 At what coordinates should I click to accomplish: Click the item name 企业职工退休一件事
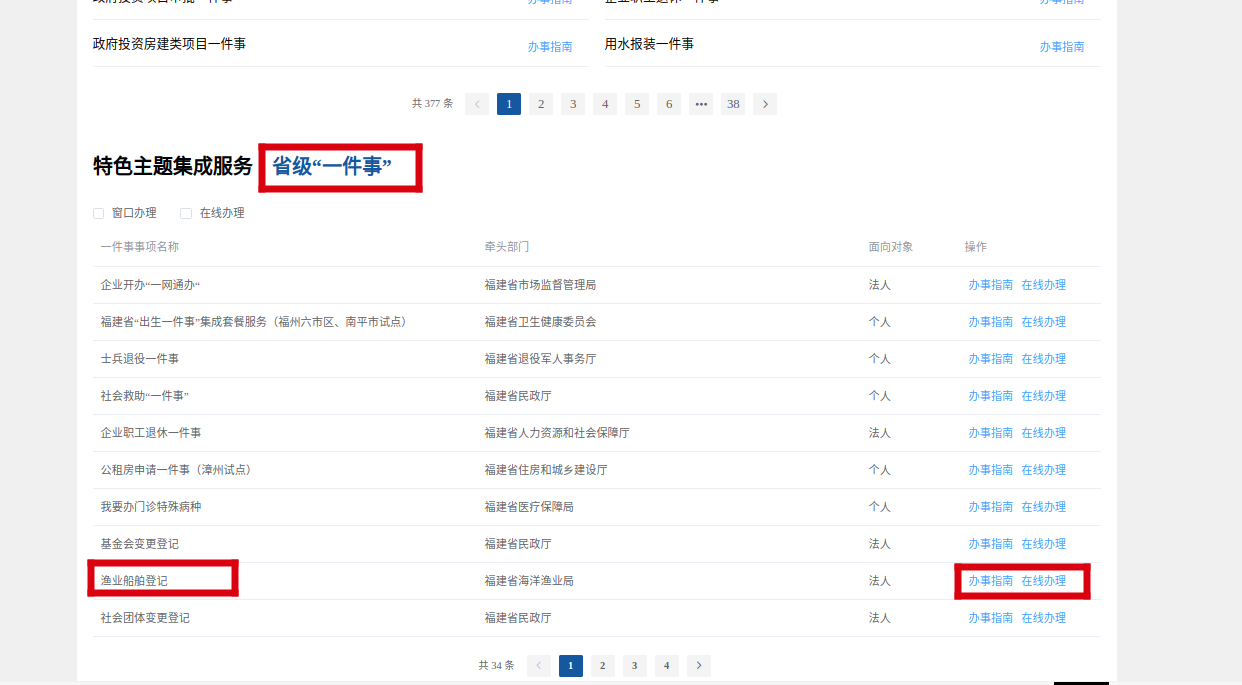coord(151,433)
